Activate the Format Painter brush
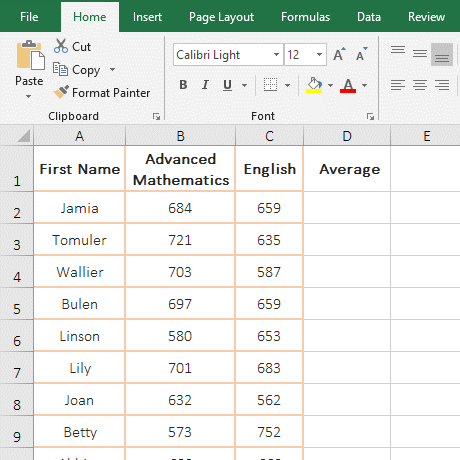 pos(61,92)
